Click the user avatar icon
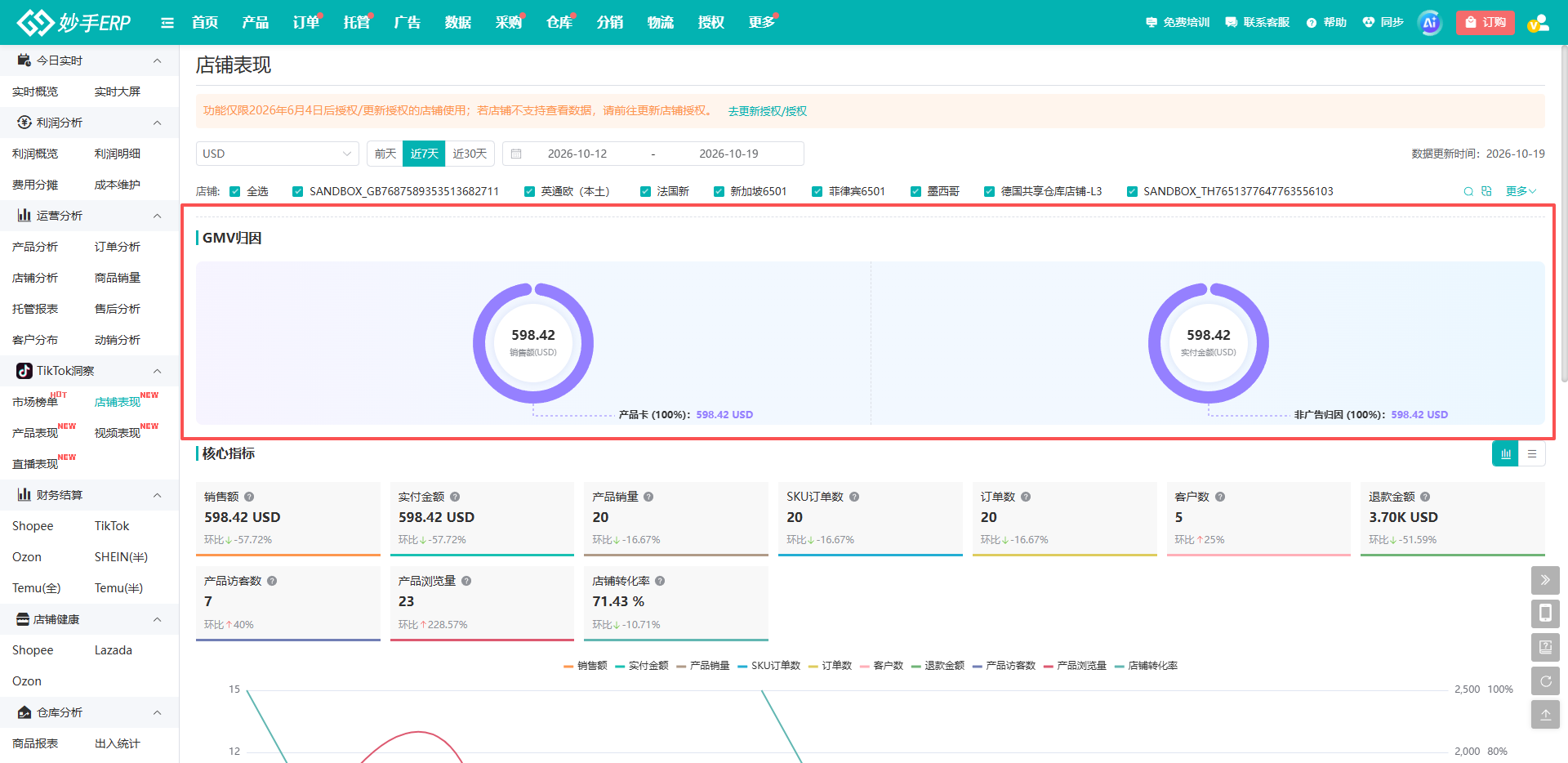This screenshot has height=763, width=1568. pos(1539,23)
